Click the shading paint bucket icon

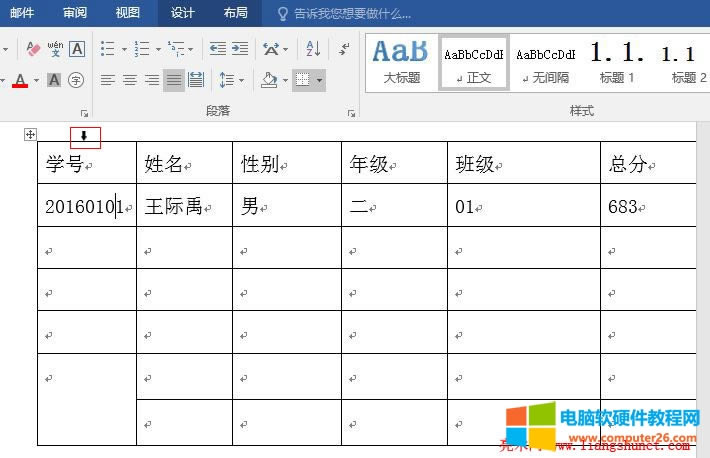269,80
